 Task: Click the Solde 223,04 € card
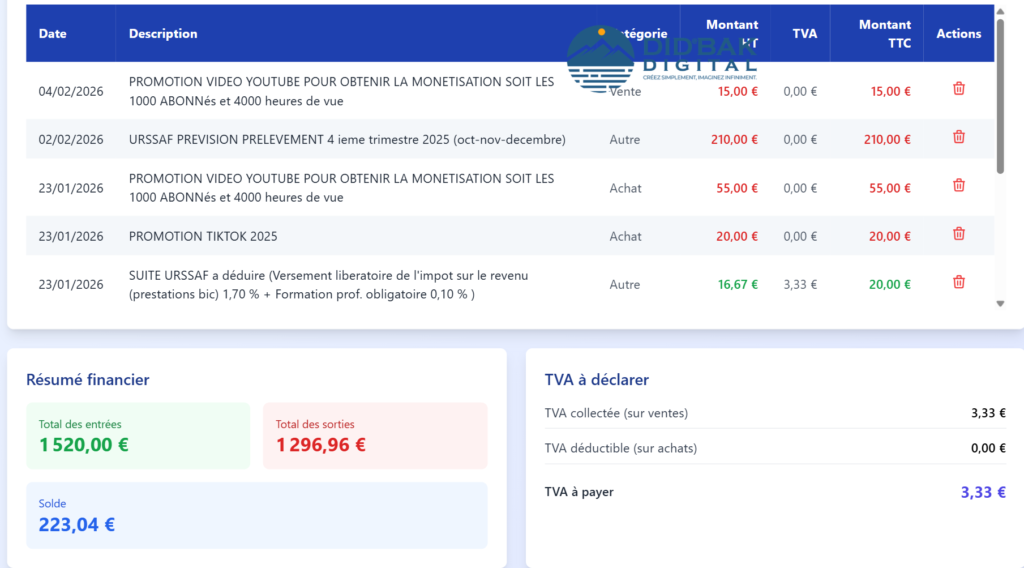click(257, 516)
